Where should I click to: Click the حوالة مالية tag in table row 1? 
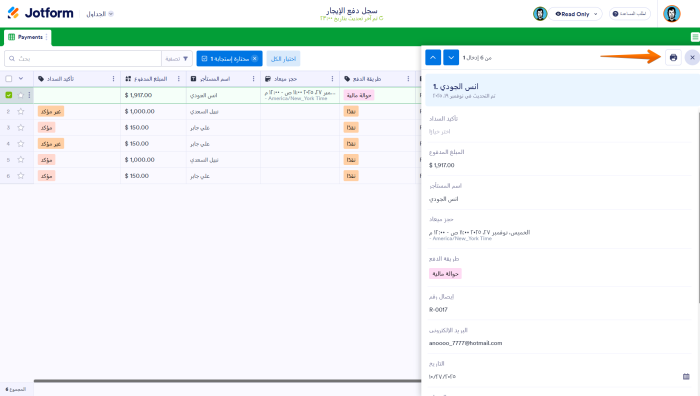point(359,95)
